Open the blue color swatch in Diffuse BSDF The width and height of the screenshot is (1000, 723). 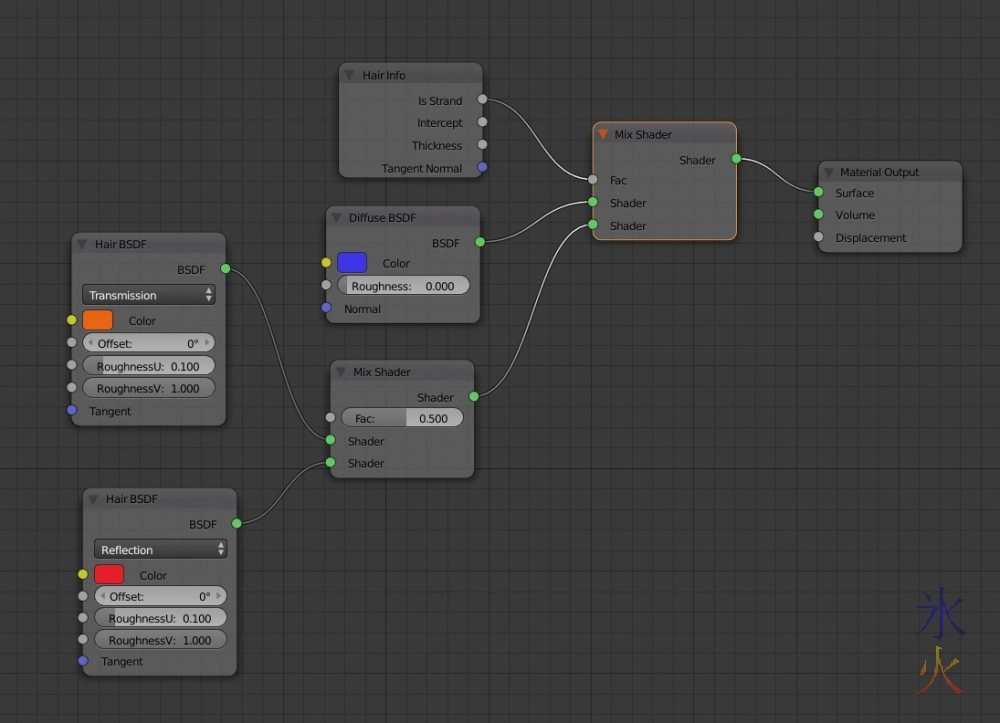(352, 263)
